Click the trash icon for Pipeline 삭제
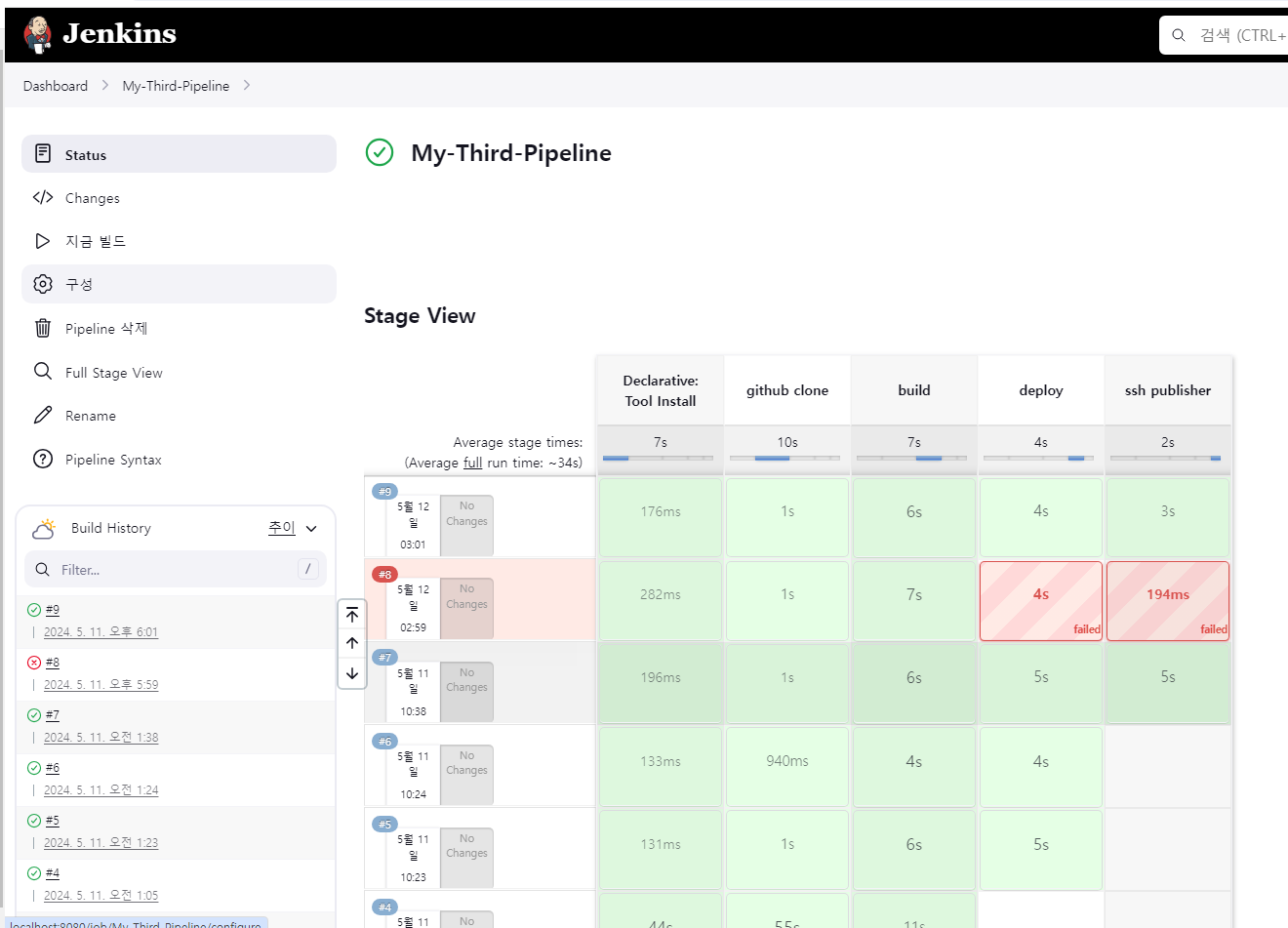This screenshot has width=1288, height=928. click(43, 328)
